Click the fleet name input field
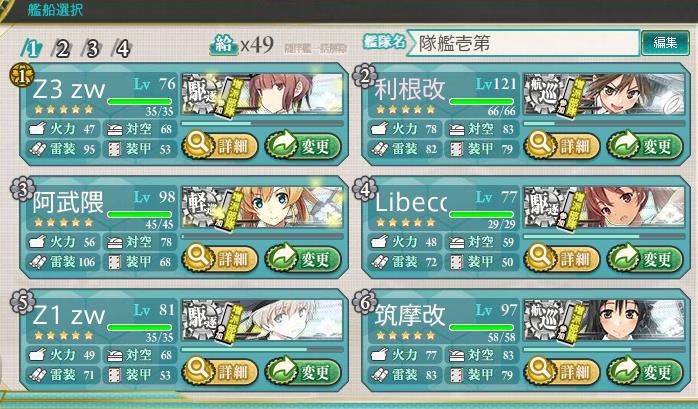 click(524, 43)
